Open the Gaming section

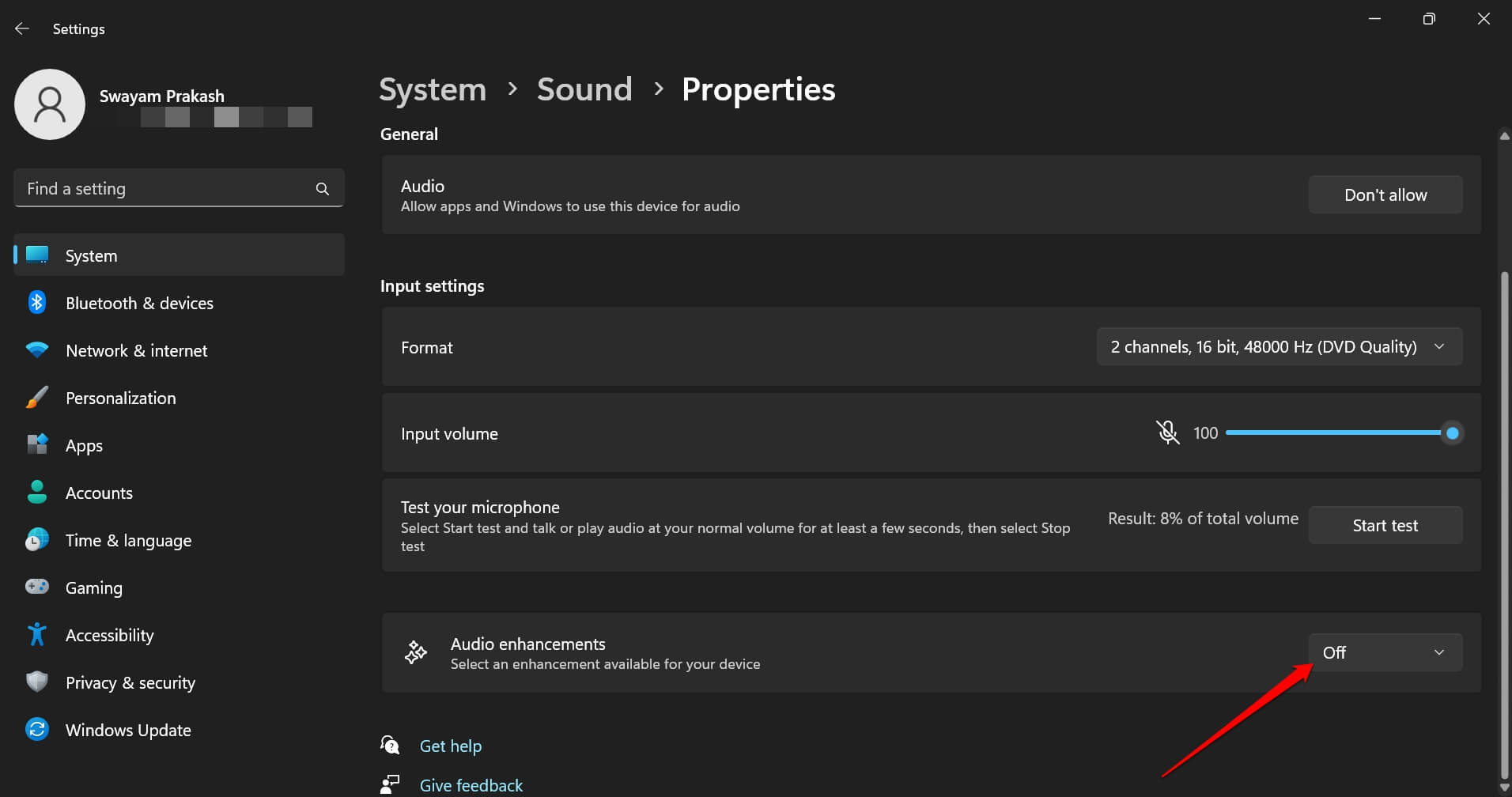point(93,587)
